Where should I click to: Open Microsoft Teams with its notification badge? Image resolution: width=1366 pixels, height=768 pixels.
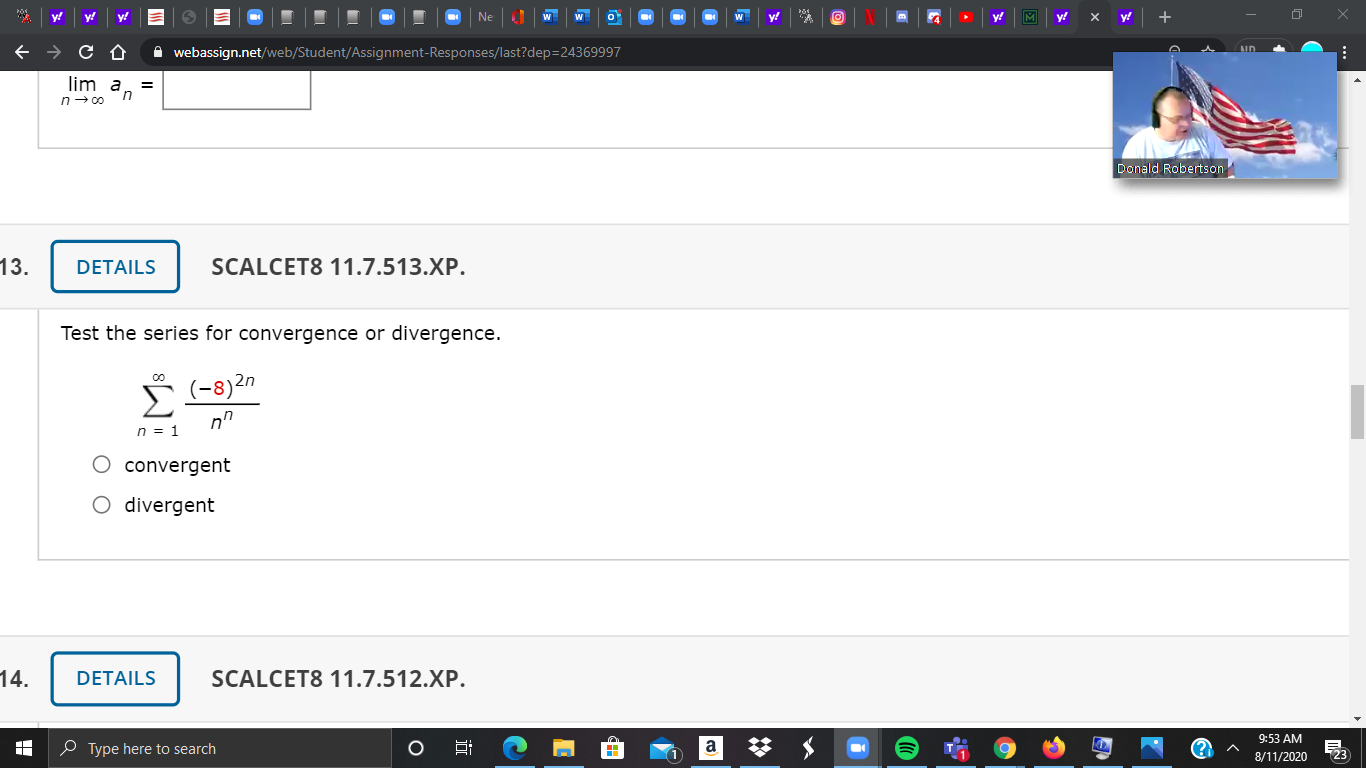[957, 748]
